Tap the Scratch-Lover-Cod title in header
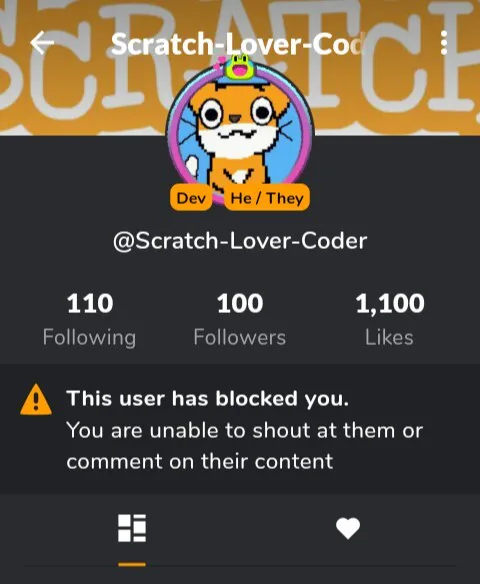Image resolution: width=480 pixels, height=584 pixels. 237,44
